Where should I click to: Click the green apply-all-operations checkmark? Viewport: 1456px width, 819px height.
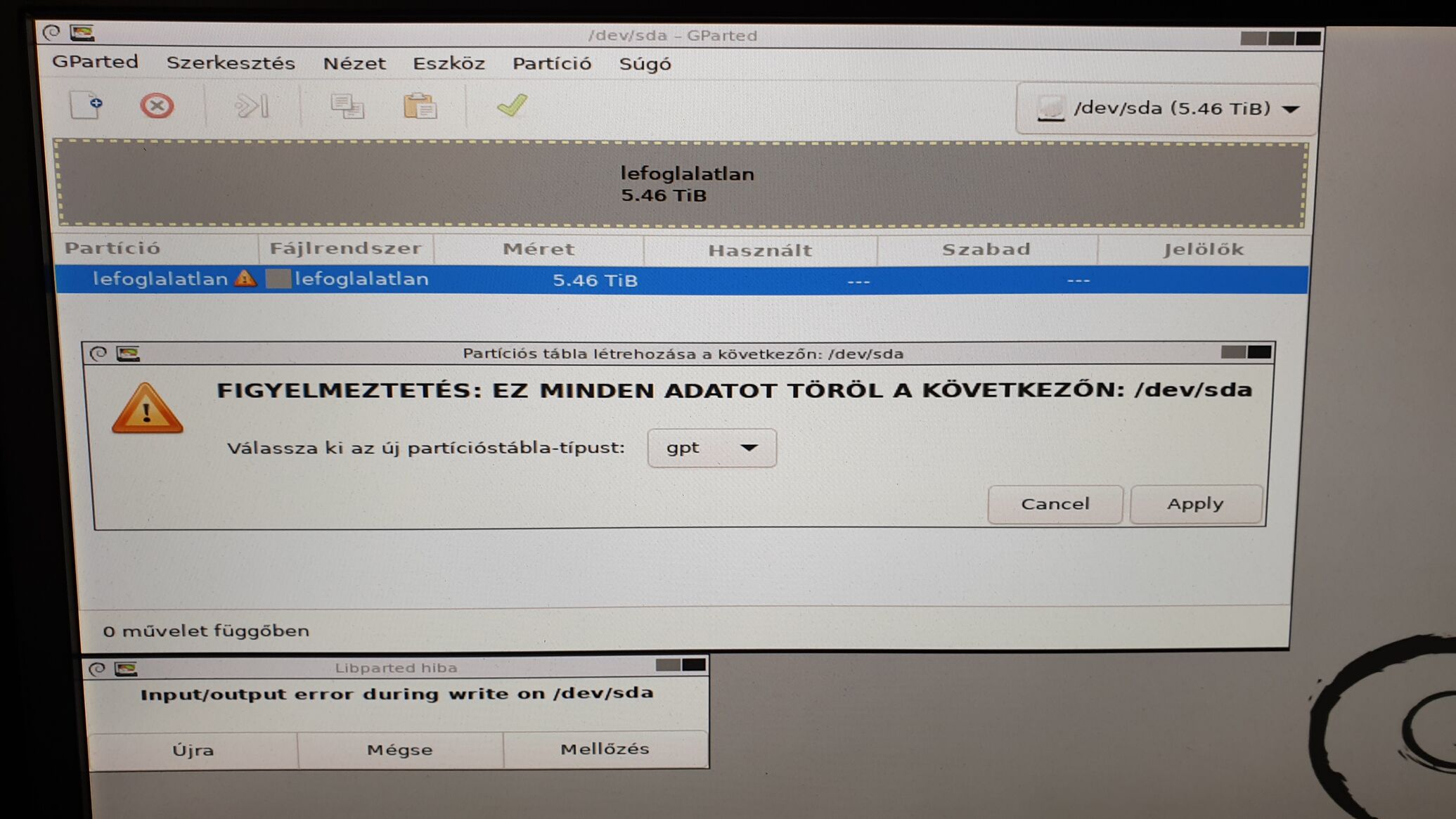pos(512,105)
